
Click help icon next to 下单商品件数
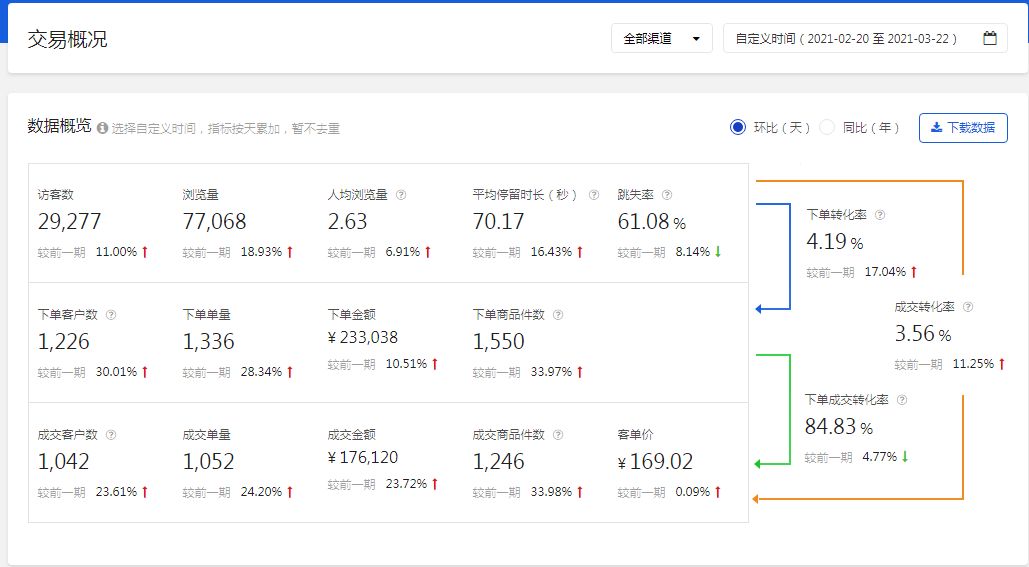pos(558,315)
